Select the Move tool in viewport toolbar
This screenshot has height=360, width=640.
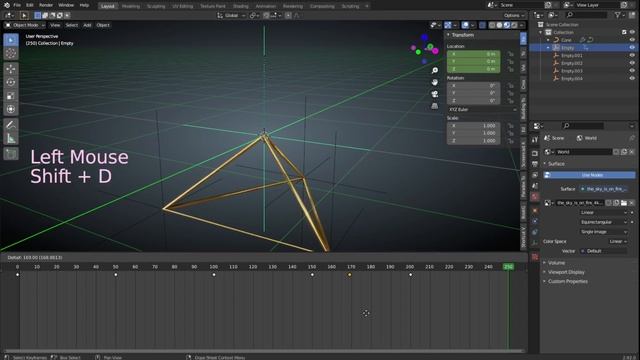pos(11,69)
